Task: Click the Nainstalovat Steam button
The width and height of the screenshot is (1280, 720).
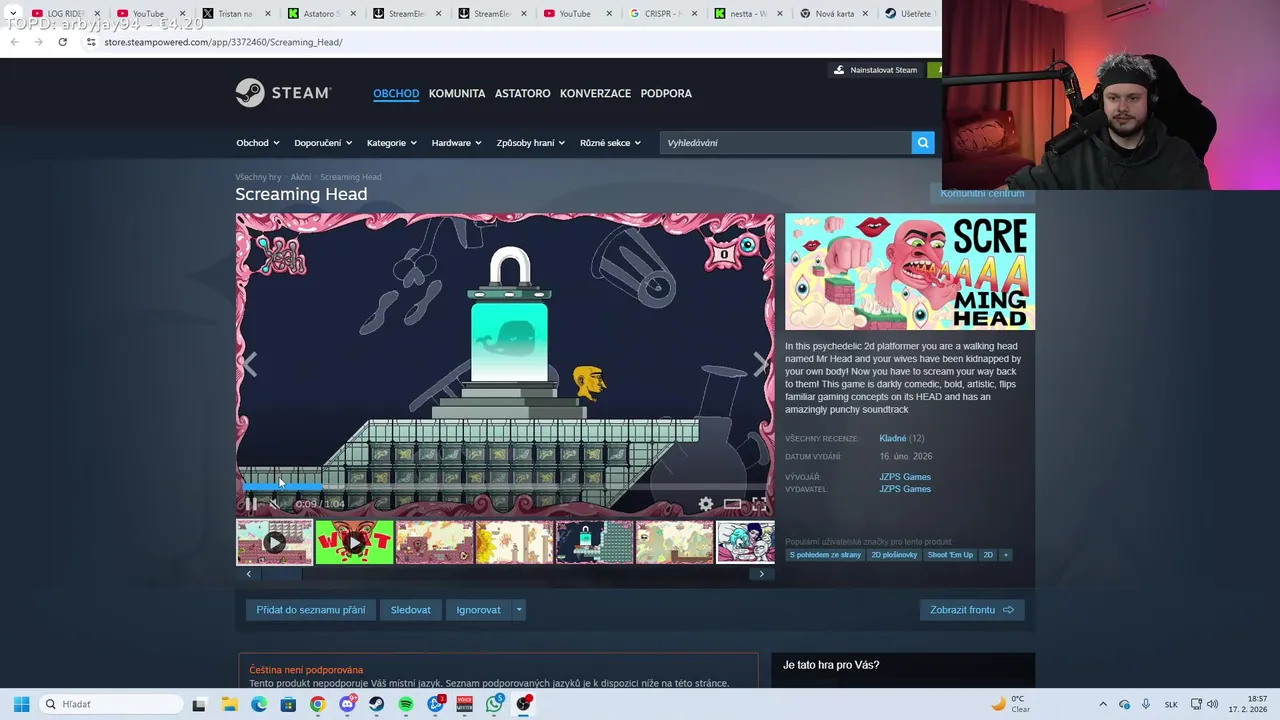Action: point(876,70)
